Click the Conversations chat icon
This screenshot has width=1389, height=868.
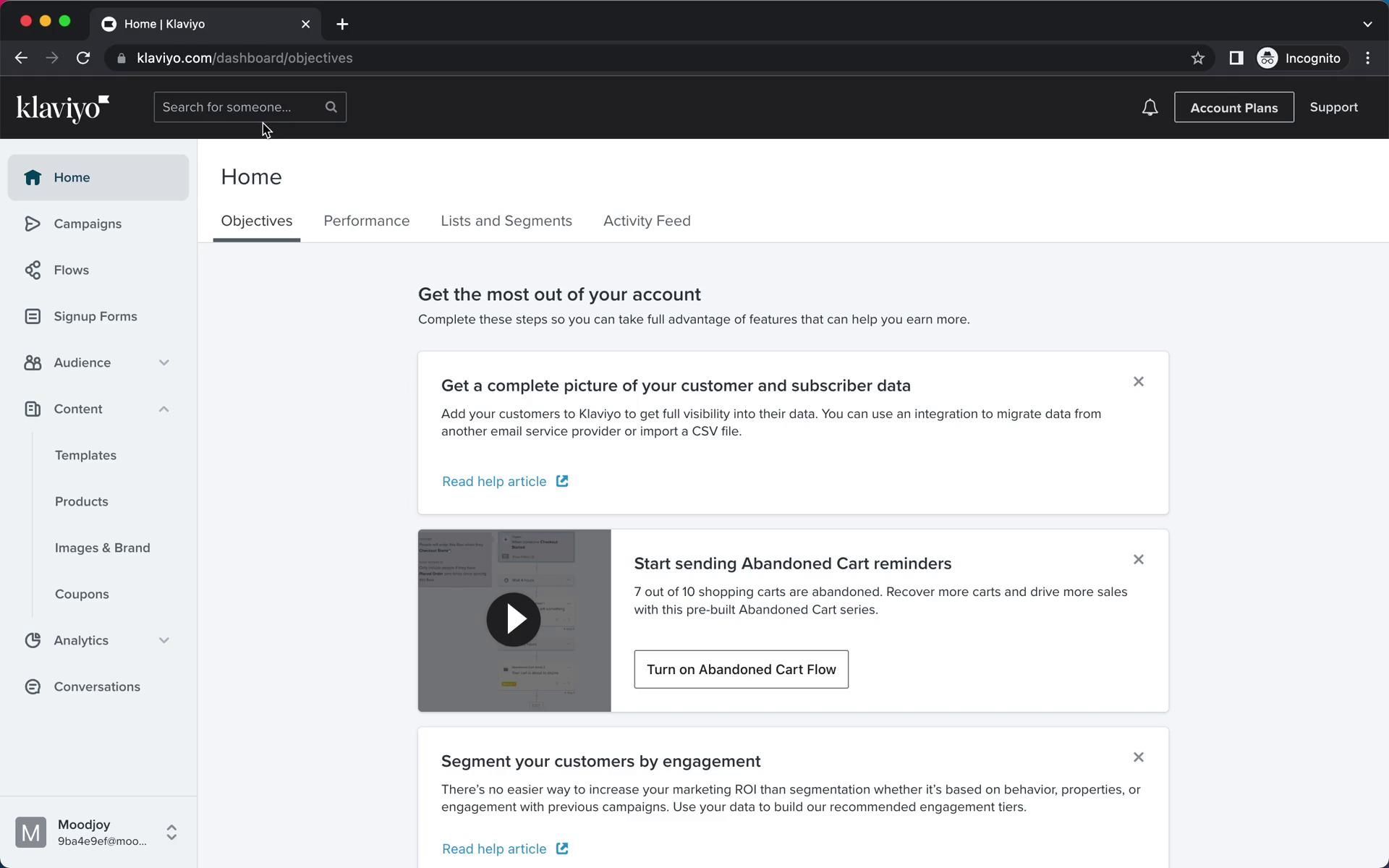(33, 686)
